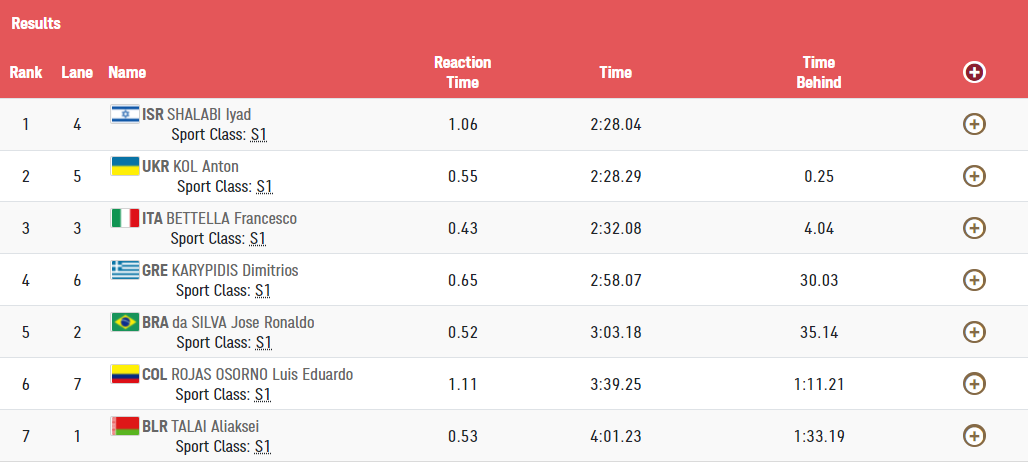The width and height of the screenshot is (1029, 462).
Task: Click the Reaction Time column header
Action: 462,72
